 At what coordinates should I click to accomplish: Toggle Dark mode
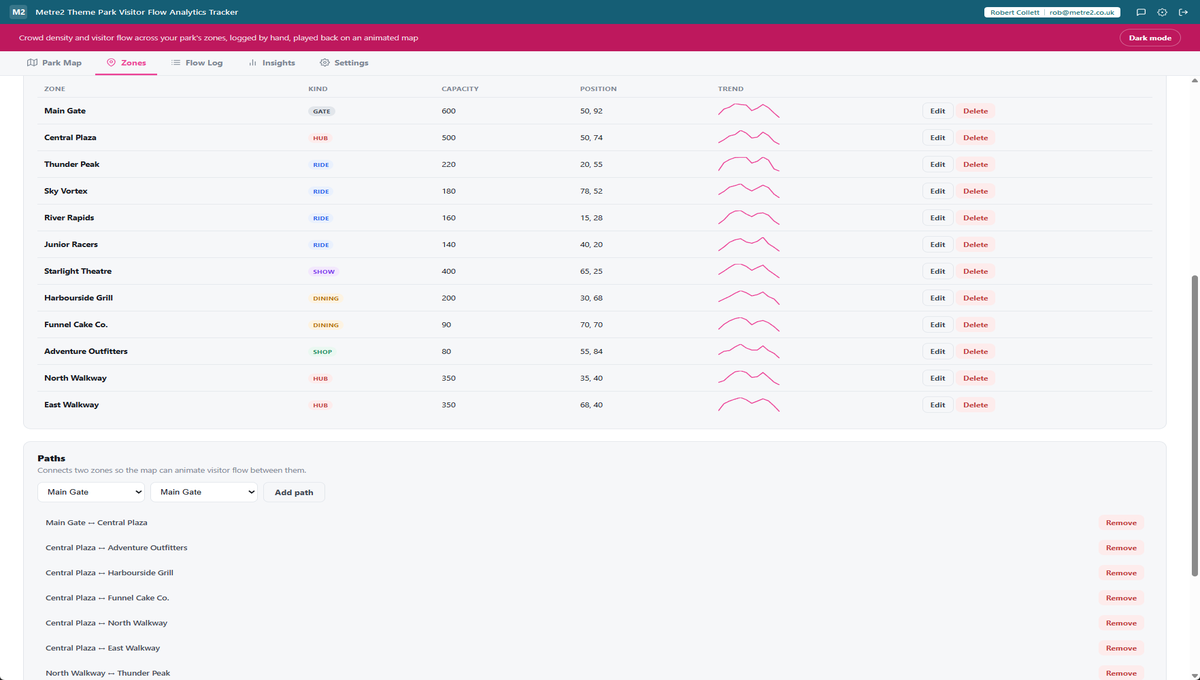(1149, 38)
